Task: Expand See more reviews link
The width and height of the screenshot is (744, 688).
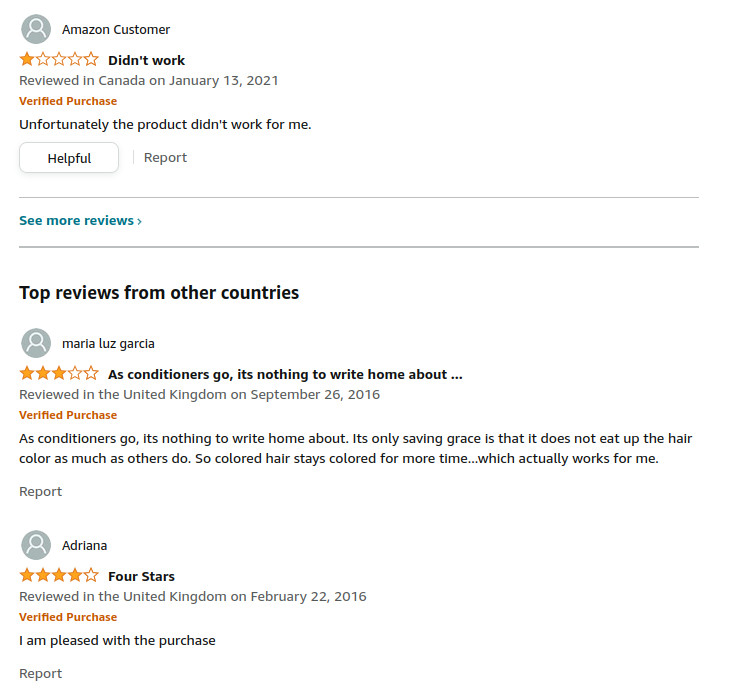Action: click(x=80, y=220)
